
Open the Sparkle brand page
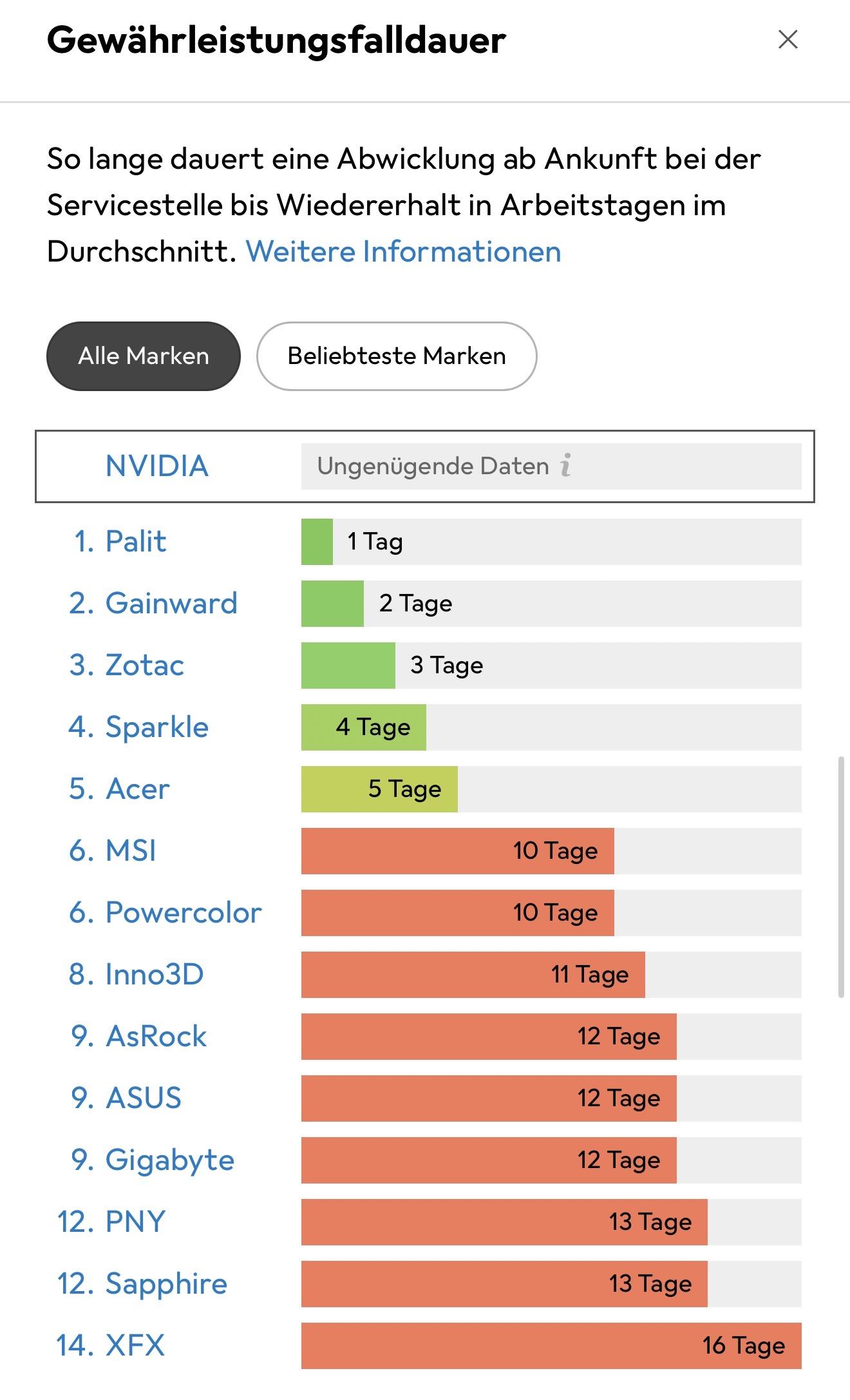pos(156,727)
